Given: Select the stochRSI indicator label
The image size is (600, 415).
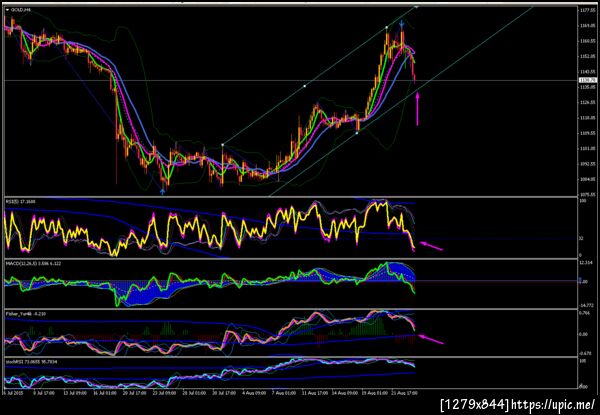Looking at the screenshot, I should [30, 361].
